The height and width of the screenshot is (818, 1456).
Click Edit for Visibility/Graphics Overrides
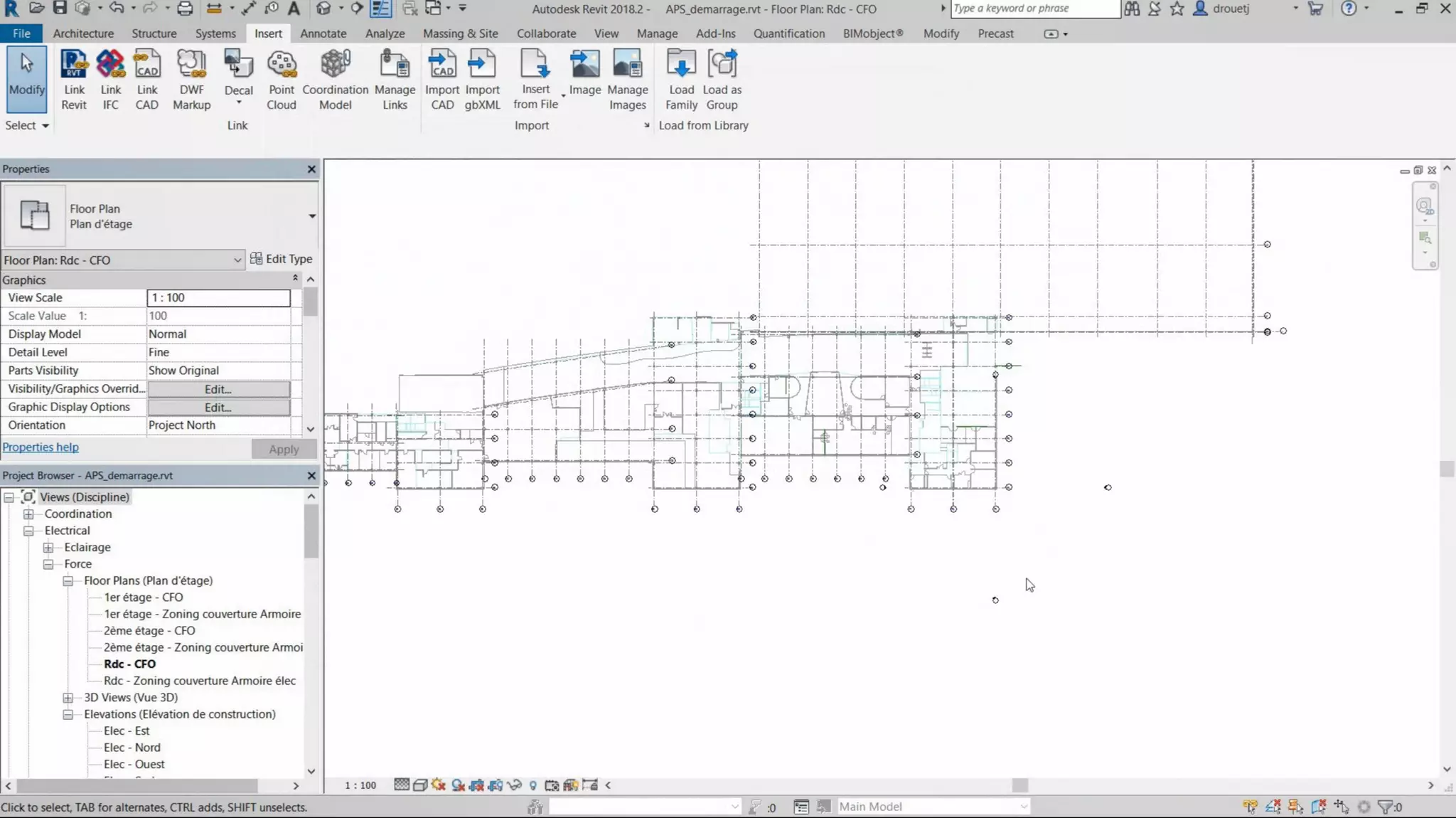[218, 389]
